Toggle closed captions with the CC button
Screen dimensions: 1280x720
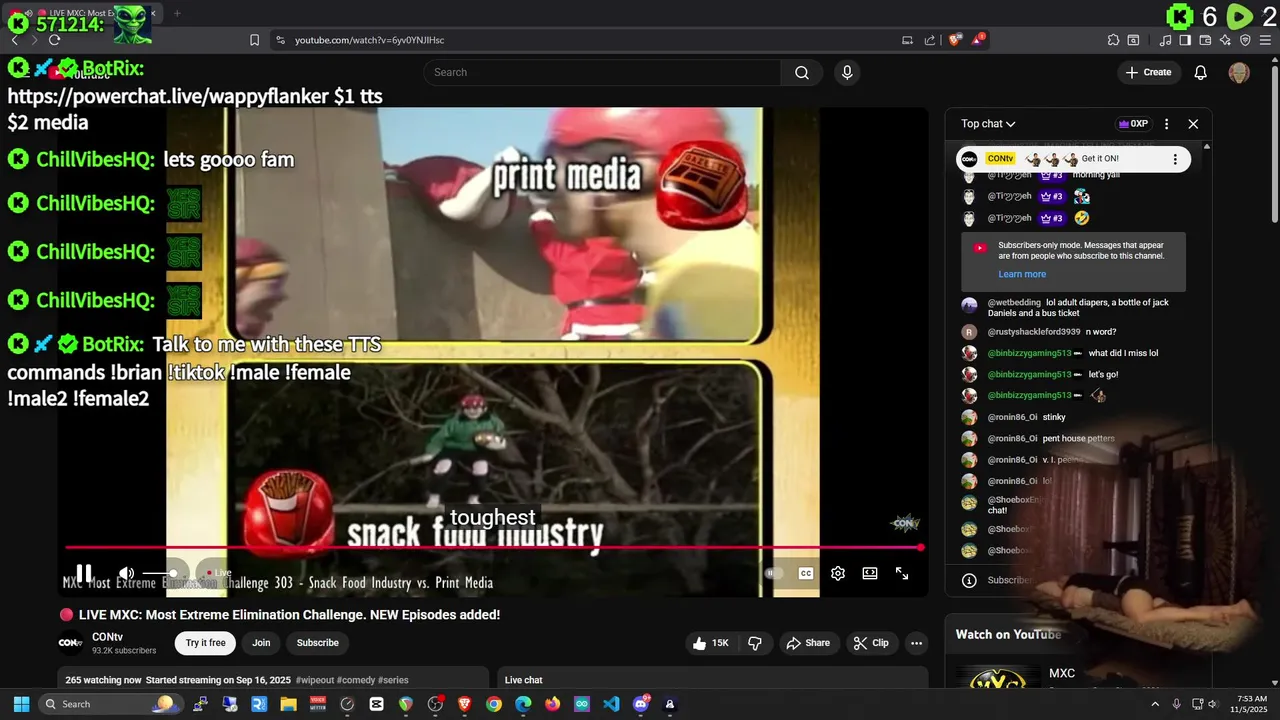(x=806, y=573)
